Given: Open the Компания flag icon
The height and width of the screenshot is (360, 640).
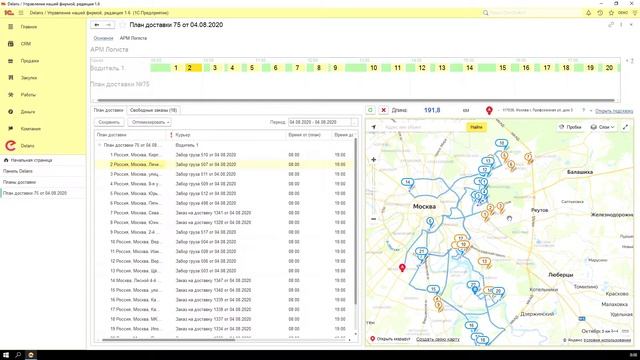Looking at the screenshot, I should click(x=11, y=129).
